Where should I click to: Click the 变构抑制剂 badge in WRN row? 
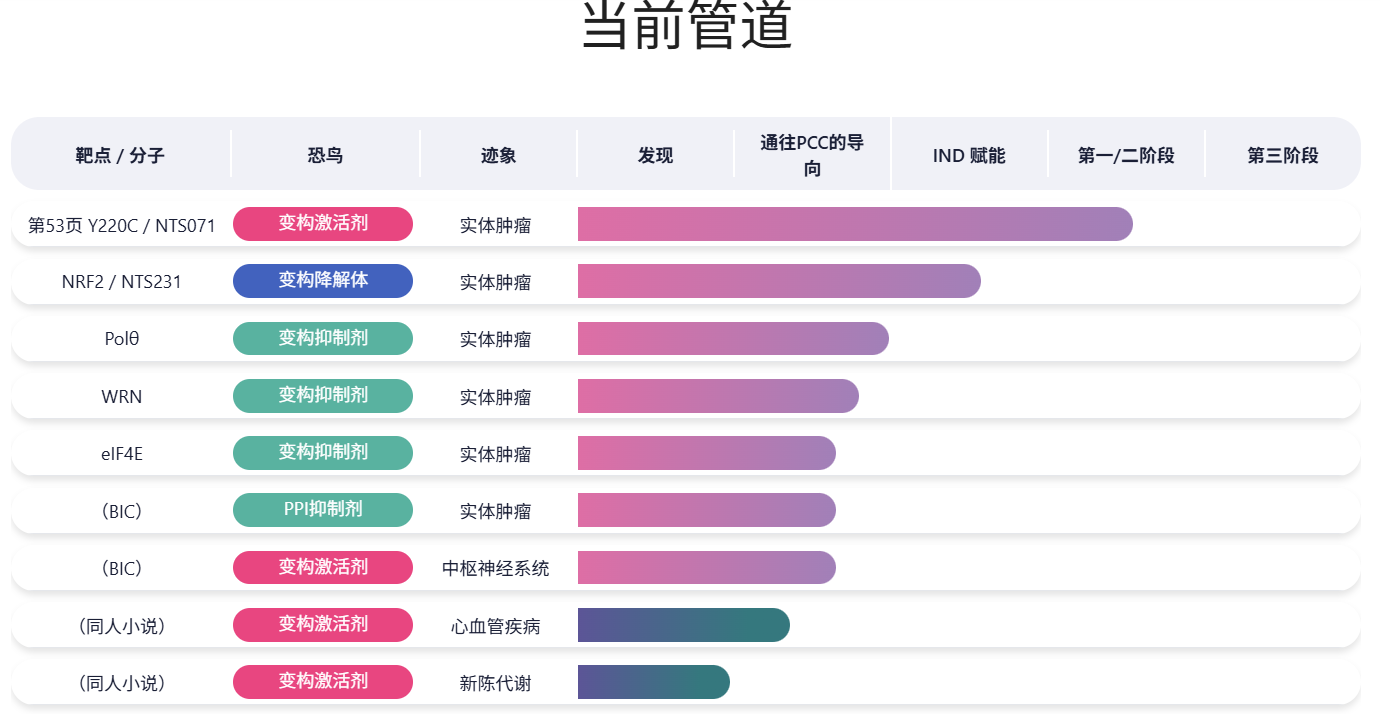point(323,396)
